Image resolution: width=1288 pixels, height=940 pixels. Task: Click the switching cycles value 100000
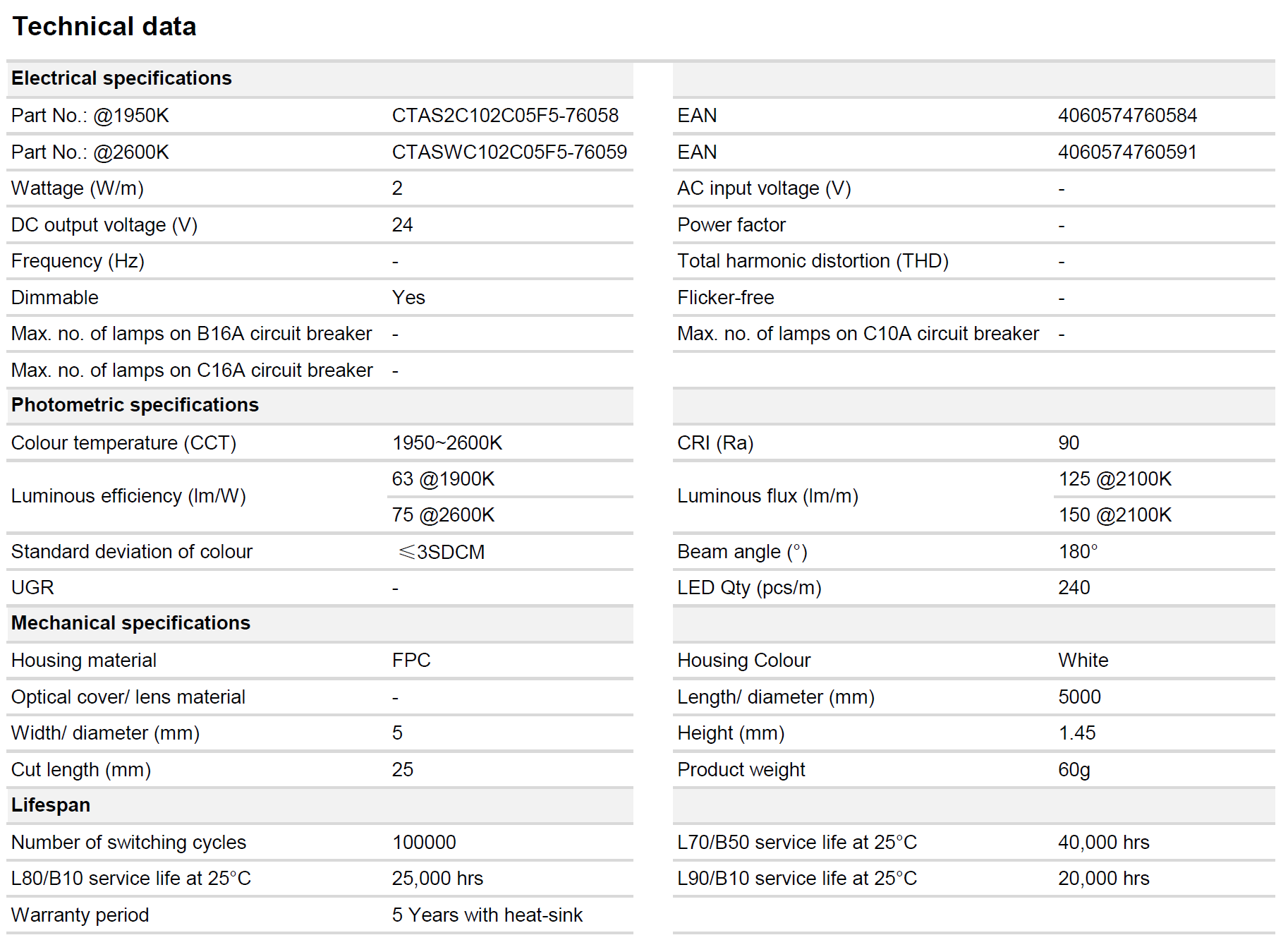point(424,843)
